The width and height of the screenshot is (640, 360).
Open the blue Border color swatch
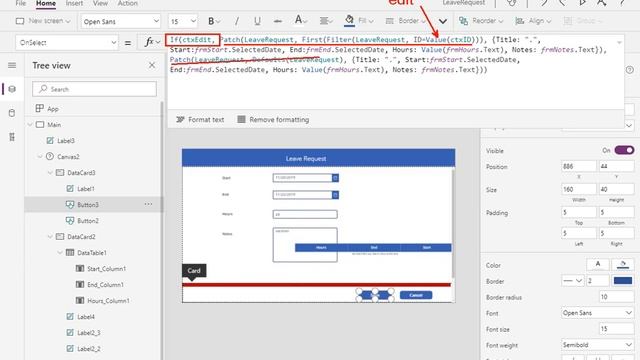[x=623, y=281]
